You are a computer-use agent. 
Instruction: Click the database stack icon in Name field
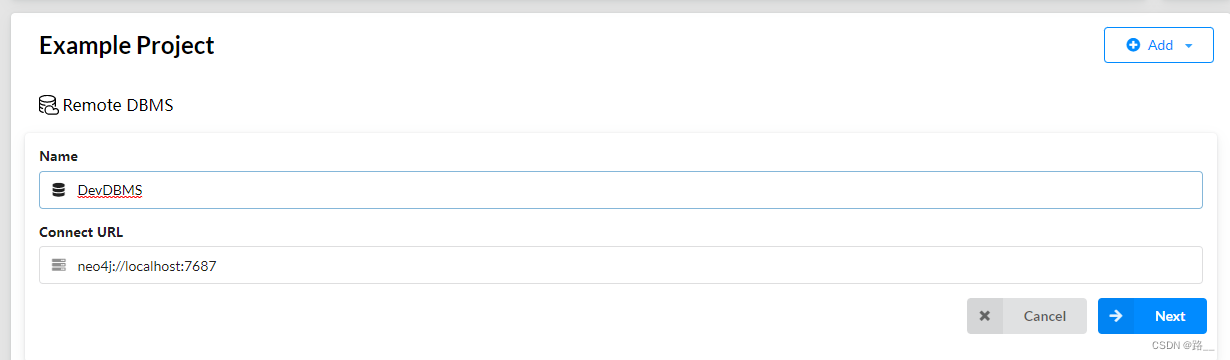click(x=58, y=190)
